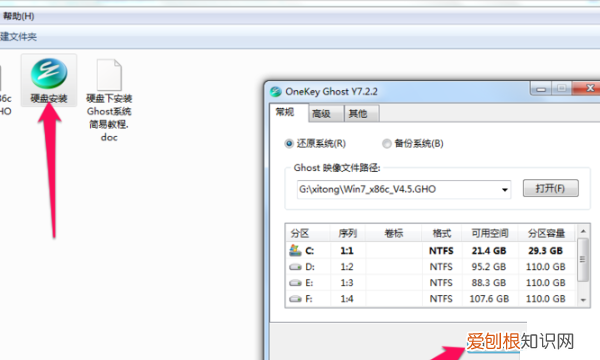The width and height of the screenshot is (600, 360).
Task: Click the 可用空间 column header
Action: pos(490,233)
